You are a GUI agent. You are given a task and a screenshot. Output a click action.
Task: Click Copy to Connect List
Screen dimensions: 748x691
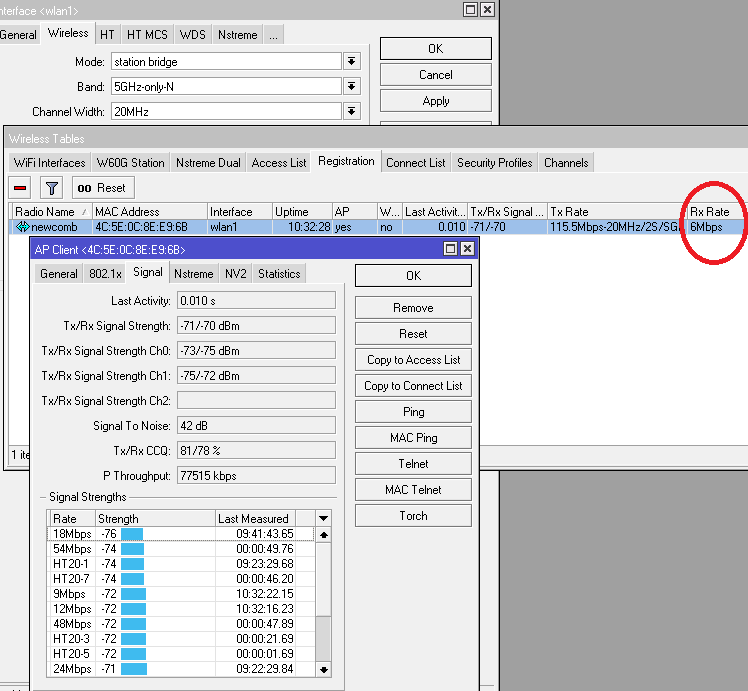(413, 386)
